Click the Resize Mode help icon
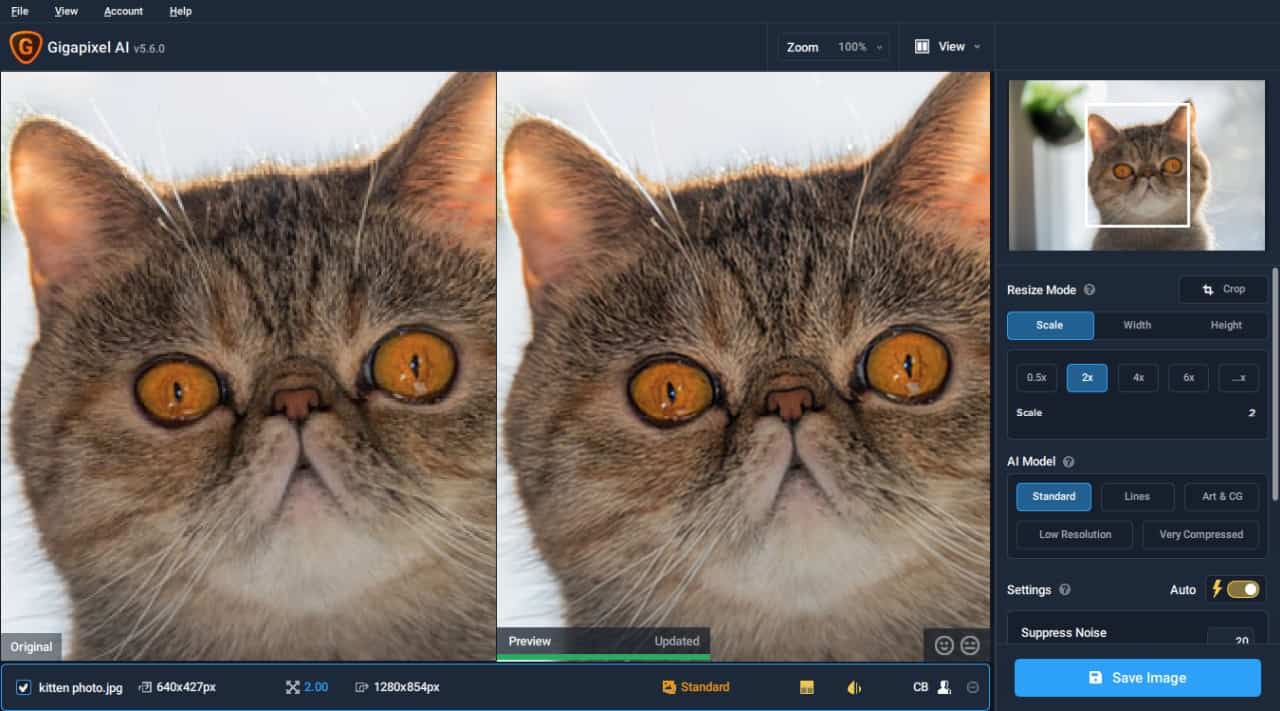 1089,290
